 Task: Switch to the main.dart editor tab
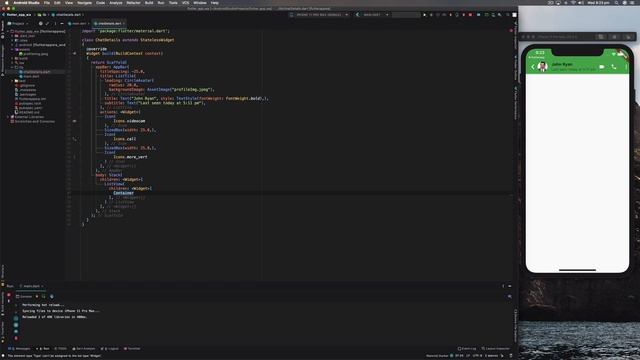tap(79, 23)
